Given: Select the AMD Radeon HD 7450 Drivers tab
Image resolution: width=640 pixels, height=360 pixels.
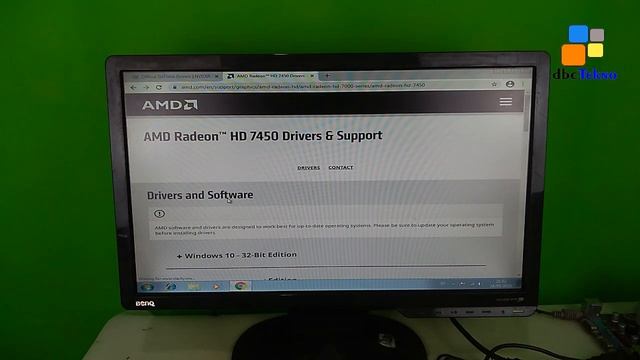Looking at the screenshot, I should coord(270,76).
